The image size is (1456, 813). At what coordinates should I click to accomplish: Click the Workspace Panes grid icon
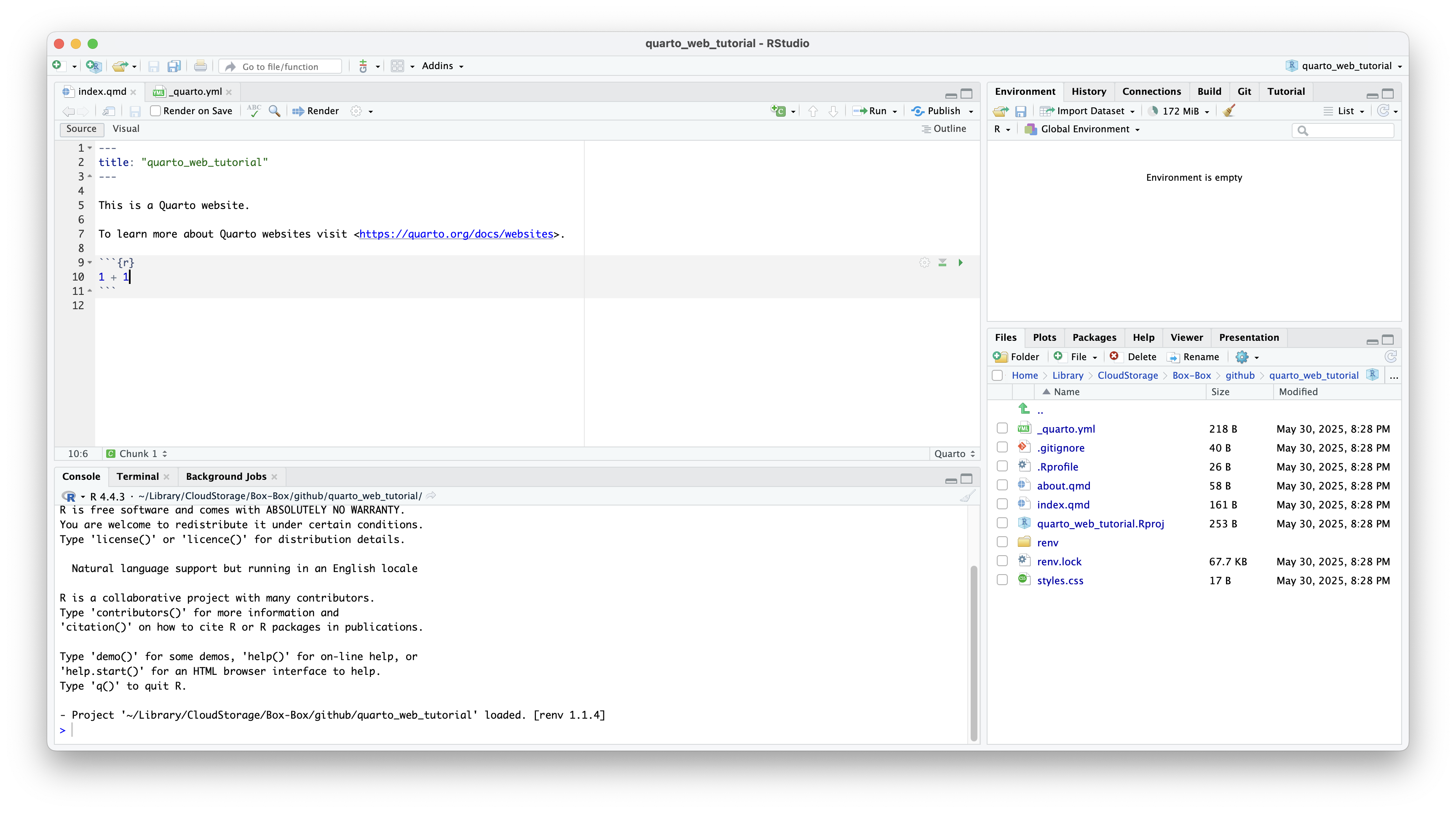(x=397, y=66)
